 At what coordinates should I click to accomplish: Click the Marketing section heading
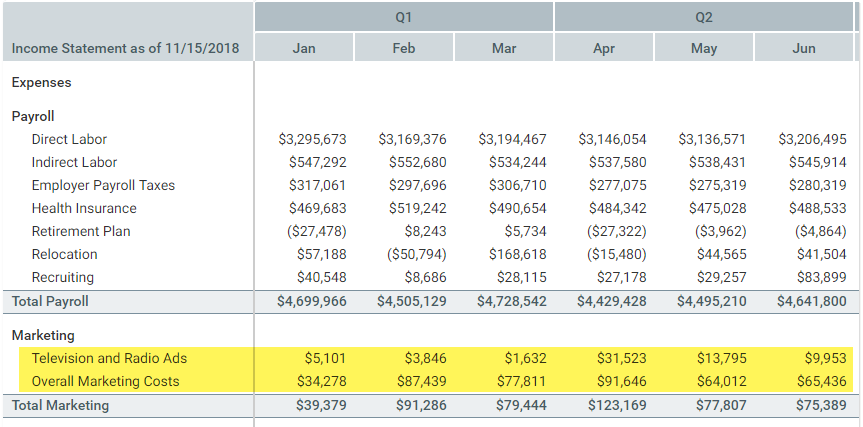[x=43, y=335]
